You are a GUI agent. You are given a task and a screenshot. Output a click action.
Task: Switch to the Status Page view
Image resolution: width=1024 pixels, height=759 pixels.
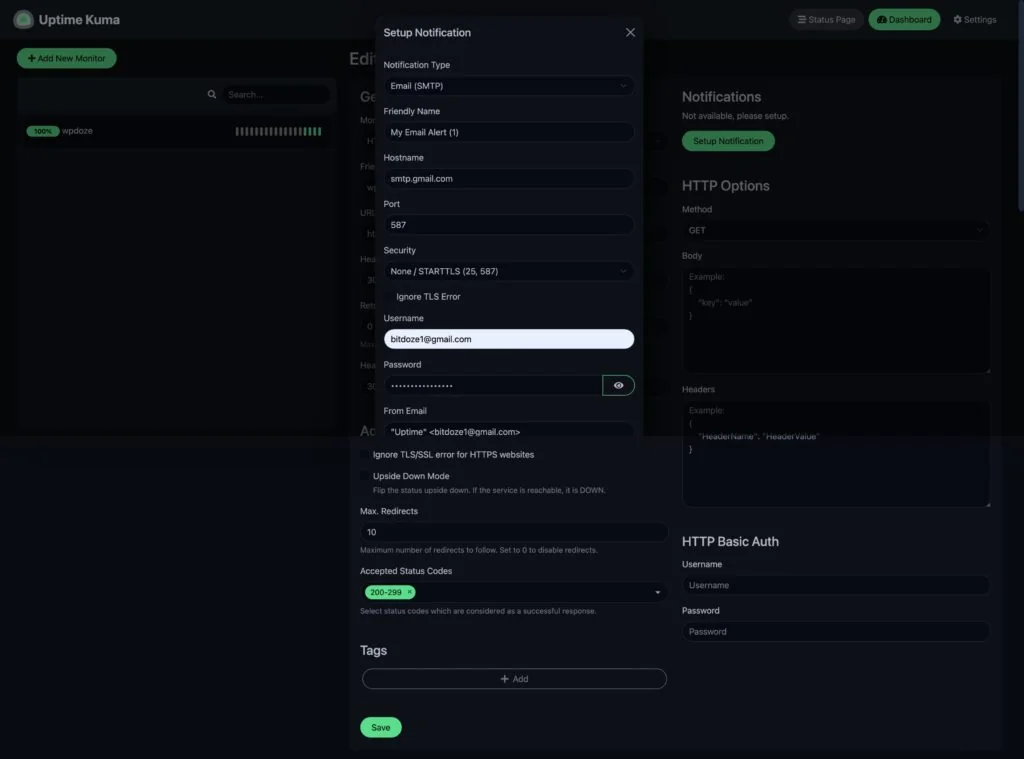click(826, 19)
